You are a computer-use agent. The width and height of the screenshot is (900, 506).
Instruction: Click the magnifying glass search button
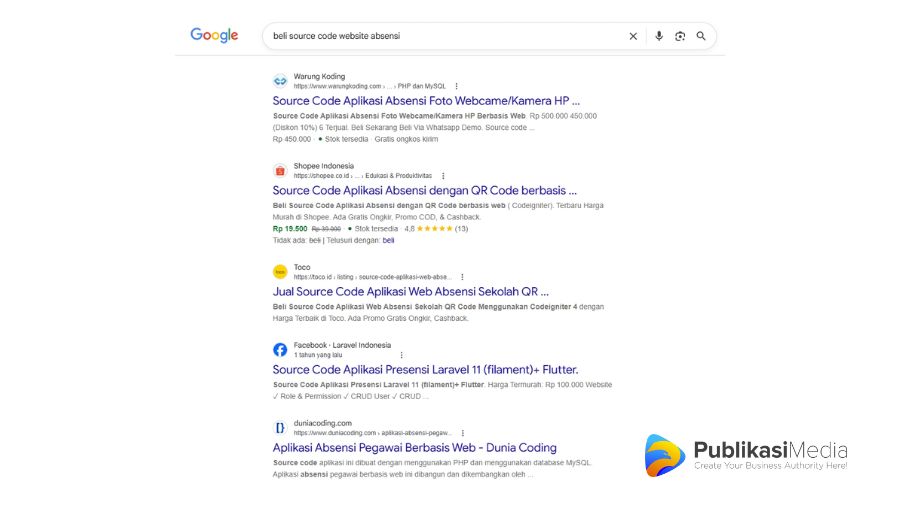click(x=701, y=36)
